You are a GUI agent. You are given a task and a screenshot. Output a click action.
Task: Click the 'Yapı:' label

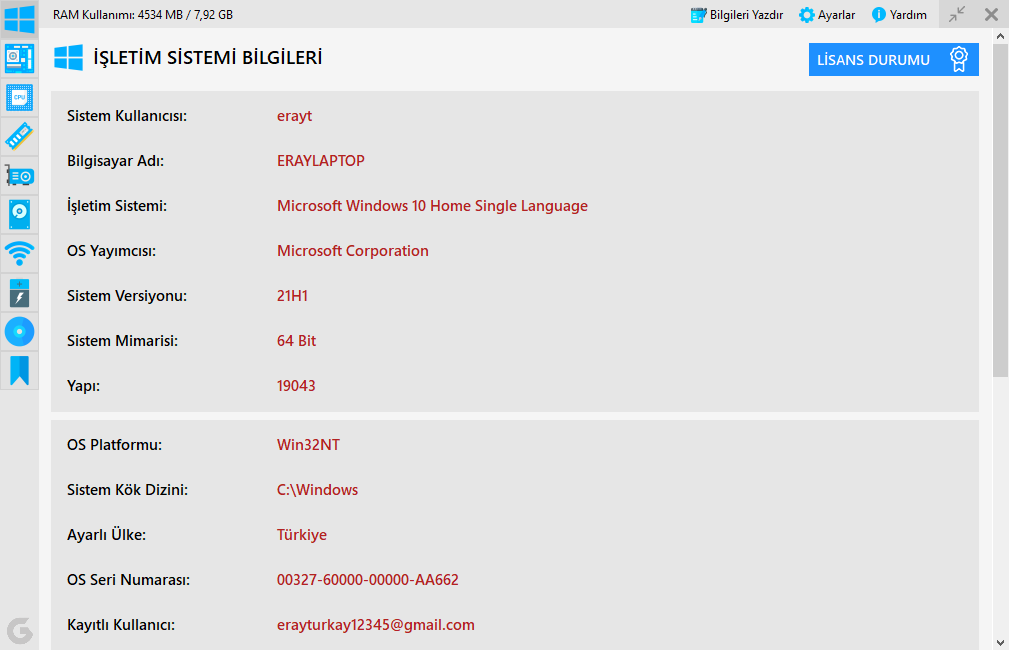[84, 386]
